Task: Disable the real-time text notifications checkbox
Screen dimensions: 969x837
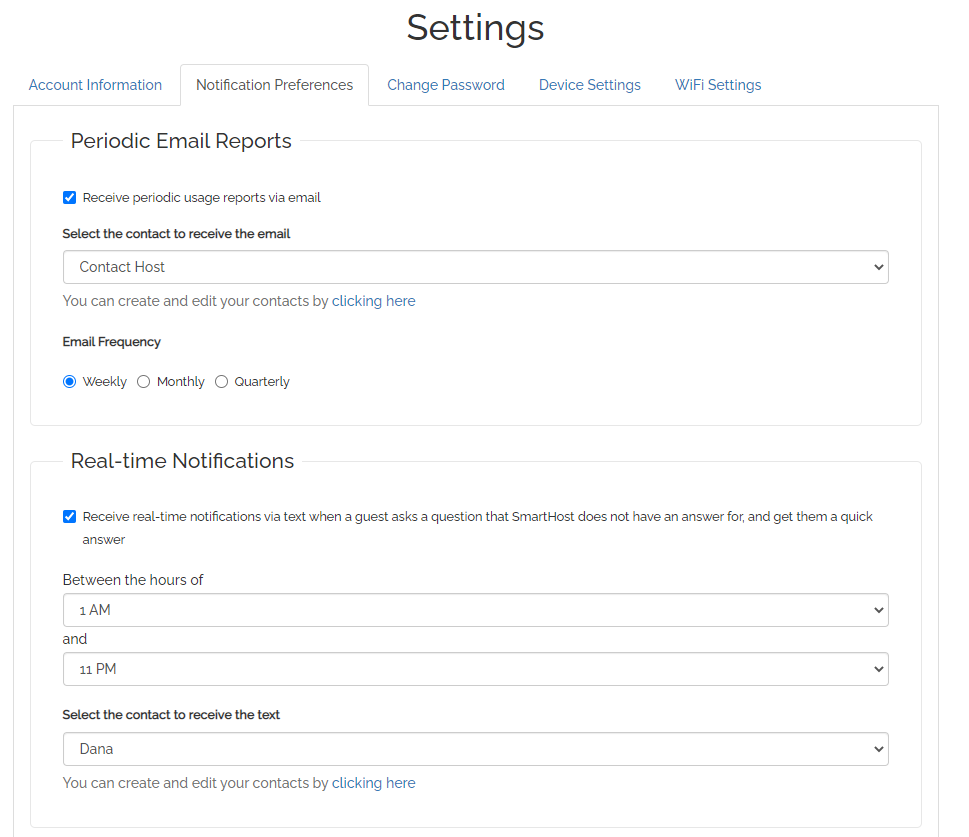Action: click(70, 516)
